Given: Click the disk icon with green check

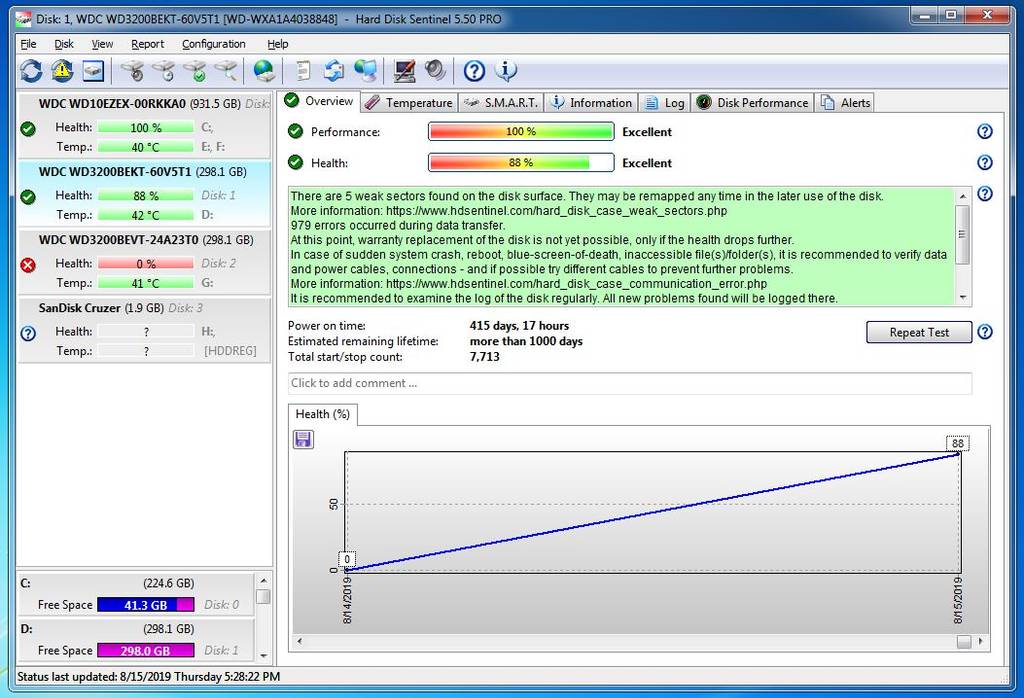Looking at the screenshot, I should pyautogui.click(x=195, y=71).
